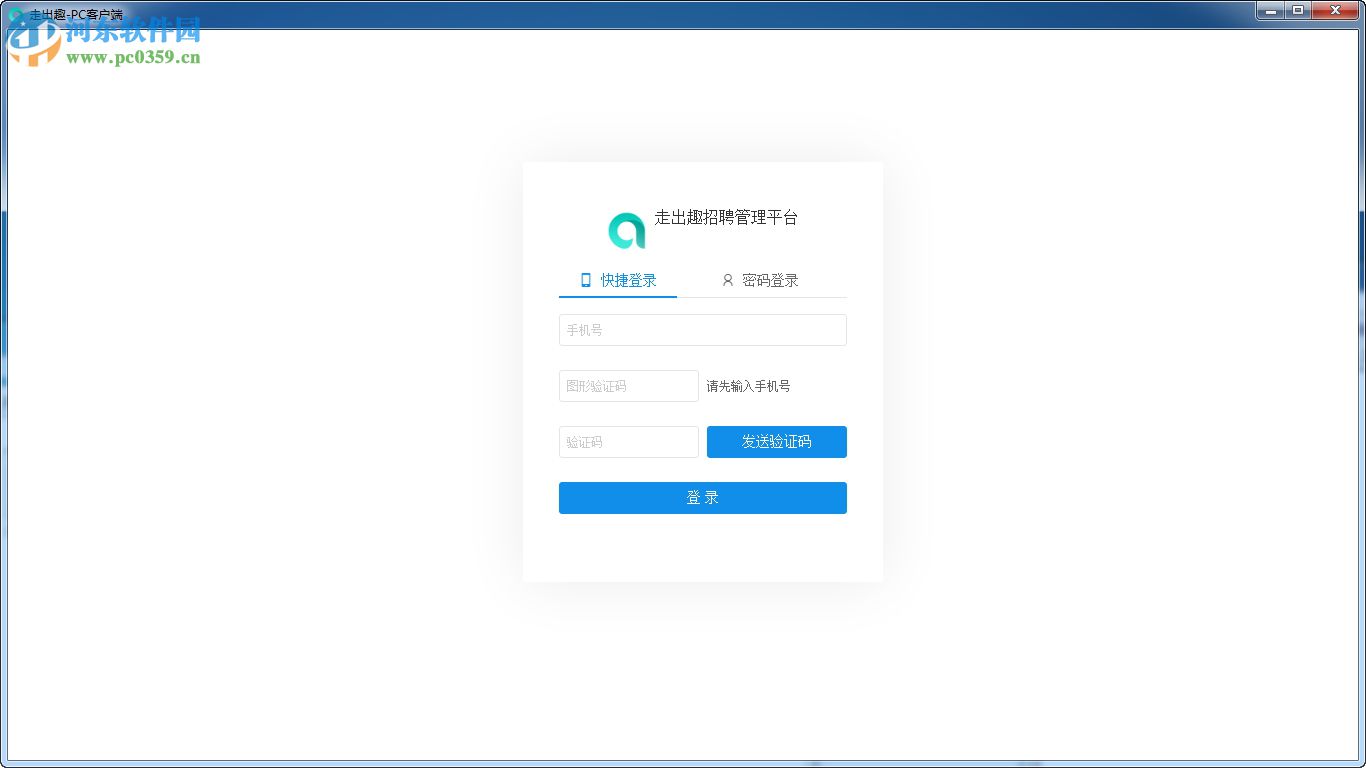This screenshot has height=768, width=1366.
Task: Click the user icon beside 密码登录
Action: [x=728, y=280]
